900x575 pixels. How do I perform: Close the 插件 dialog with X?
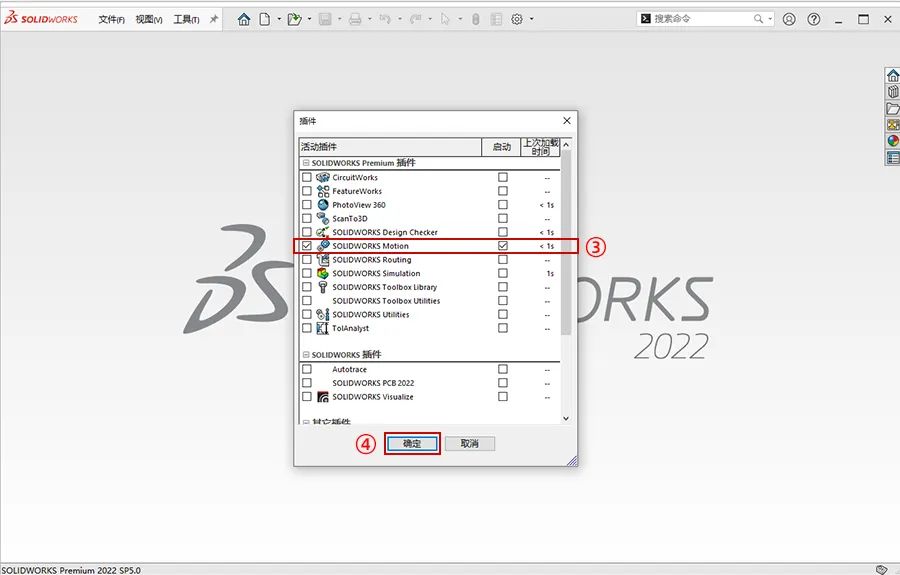[567, 121]
